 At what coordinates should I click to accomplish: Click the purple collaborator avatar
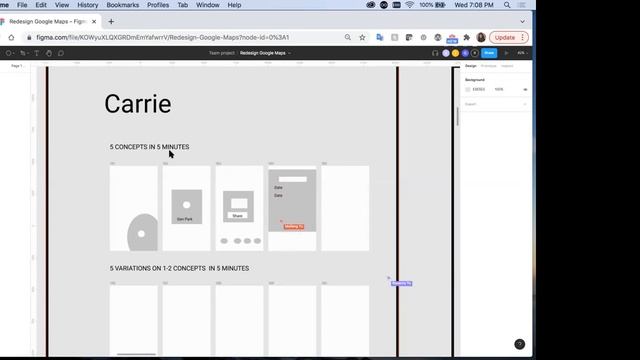(x=465, y=53)
